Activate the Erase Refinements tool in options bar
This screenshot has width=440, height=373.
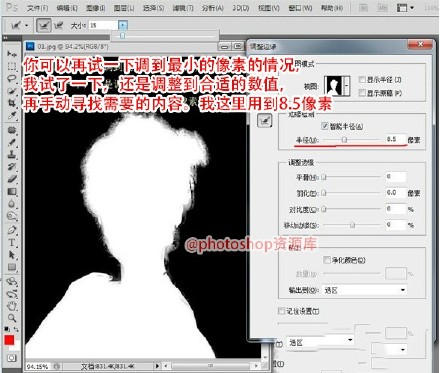59,25
